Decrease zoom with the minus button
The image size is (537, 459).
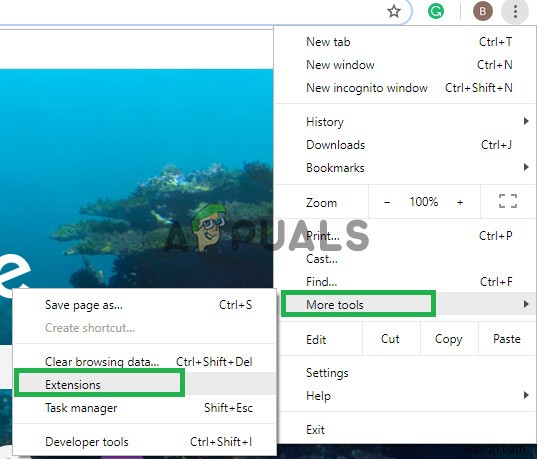coord(387,202)
